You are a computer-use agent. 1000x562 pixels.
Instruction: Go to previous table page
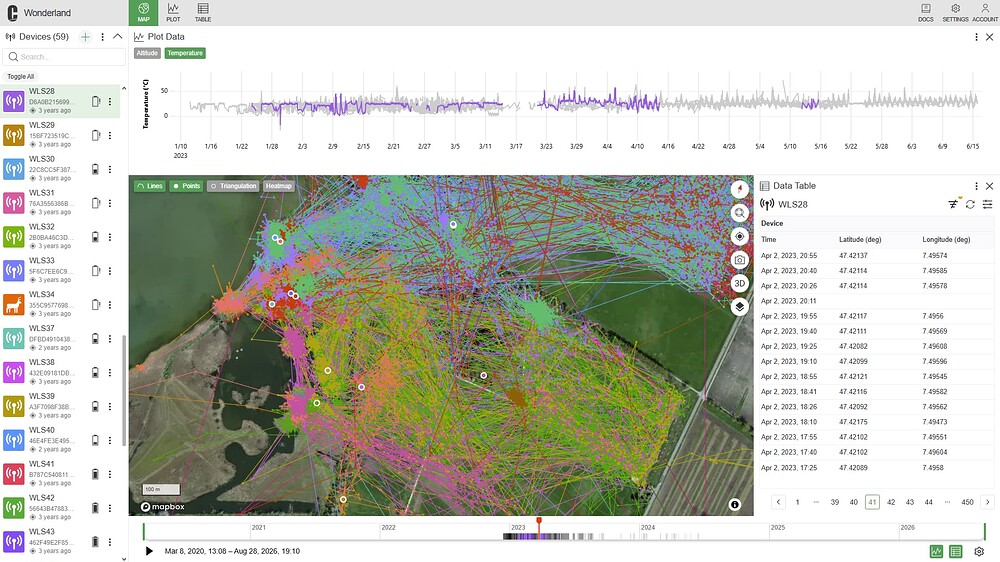pyautogui.click(x=778, y=502)
